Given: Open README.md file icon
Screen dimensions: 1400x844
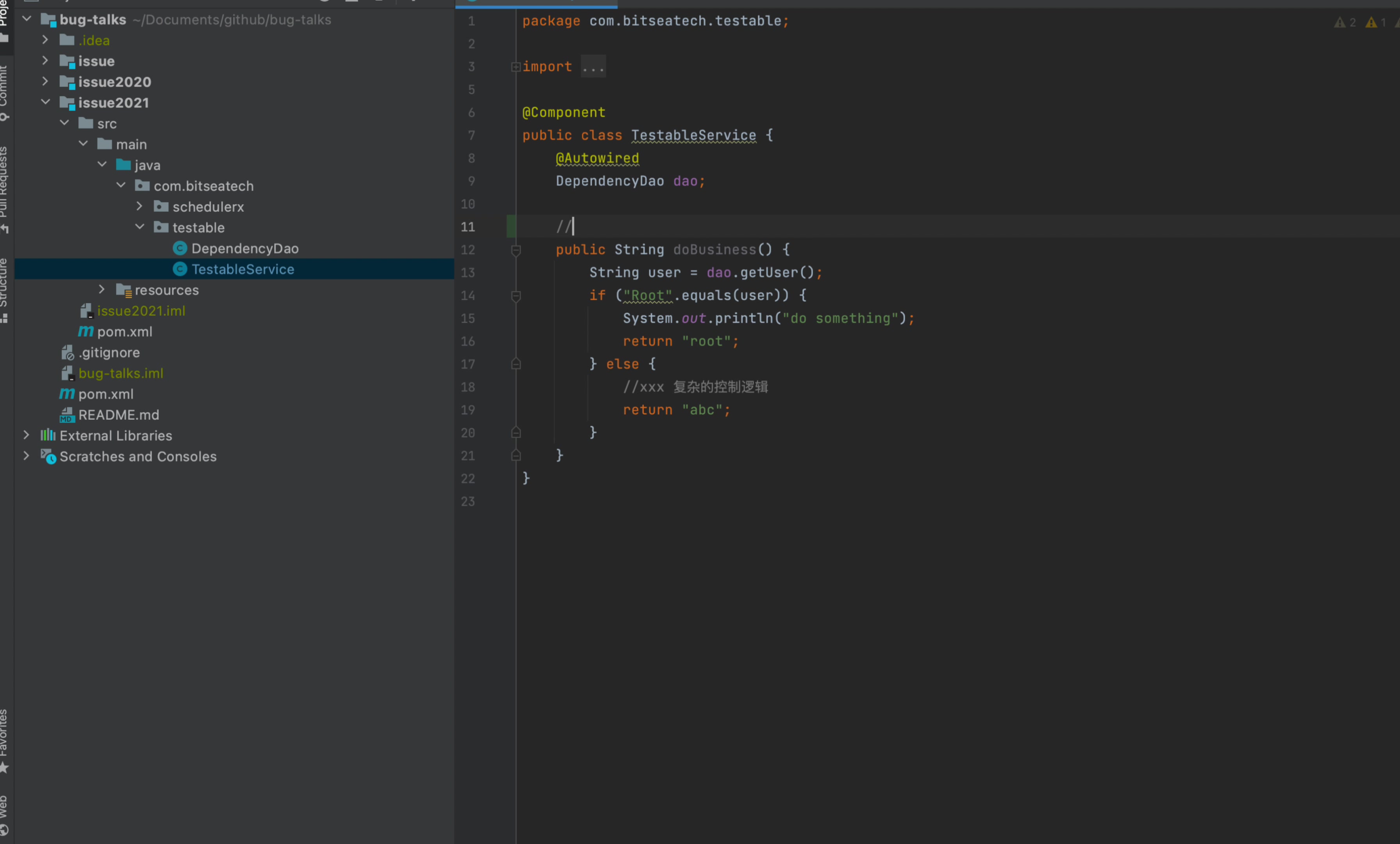Looking at the screenshot, I should point(67,415).
